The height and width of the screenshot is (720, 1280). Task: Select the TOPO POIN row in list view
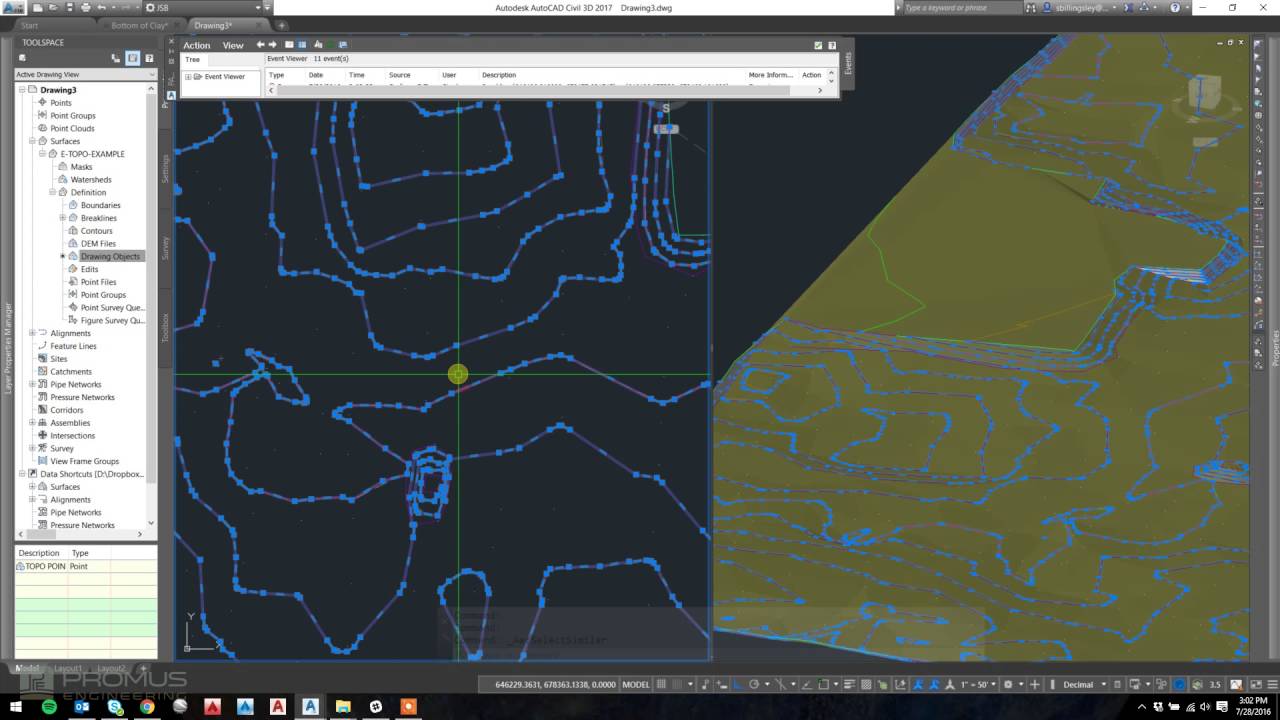tap(86, 566)
